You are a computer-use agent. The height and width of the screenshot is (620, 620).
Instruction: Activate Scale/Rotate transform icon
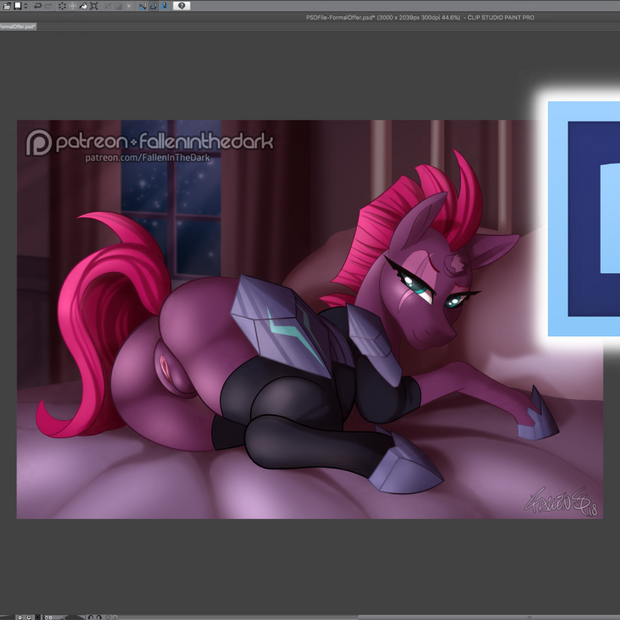[x=94, y=6]
